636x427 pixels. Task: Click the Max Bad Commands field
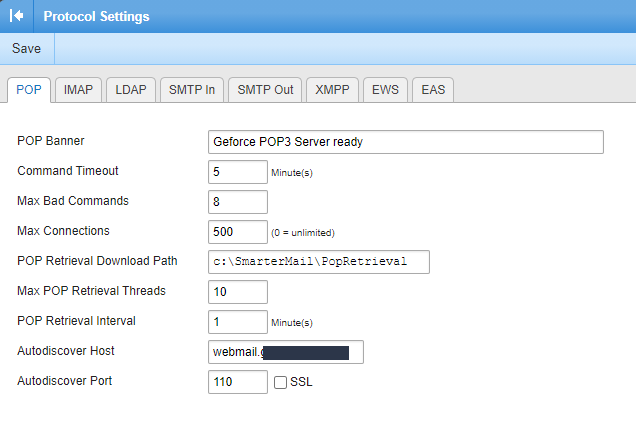[238, 202]
